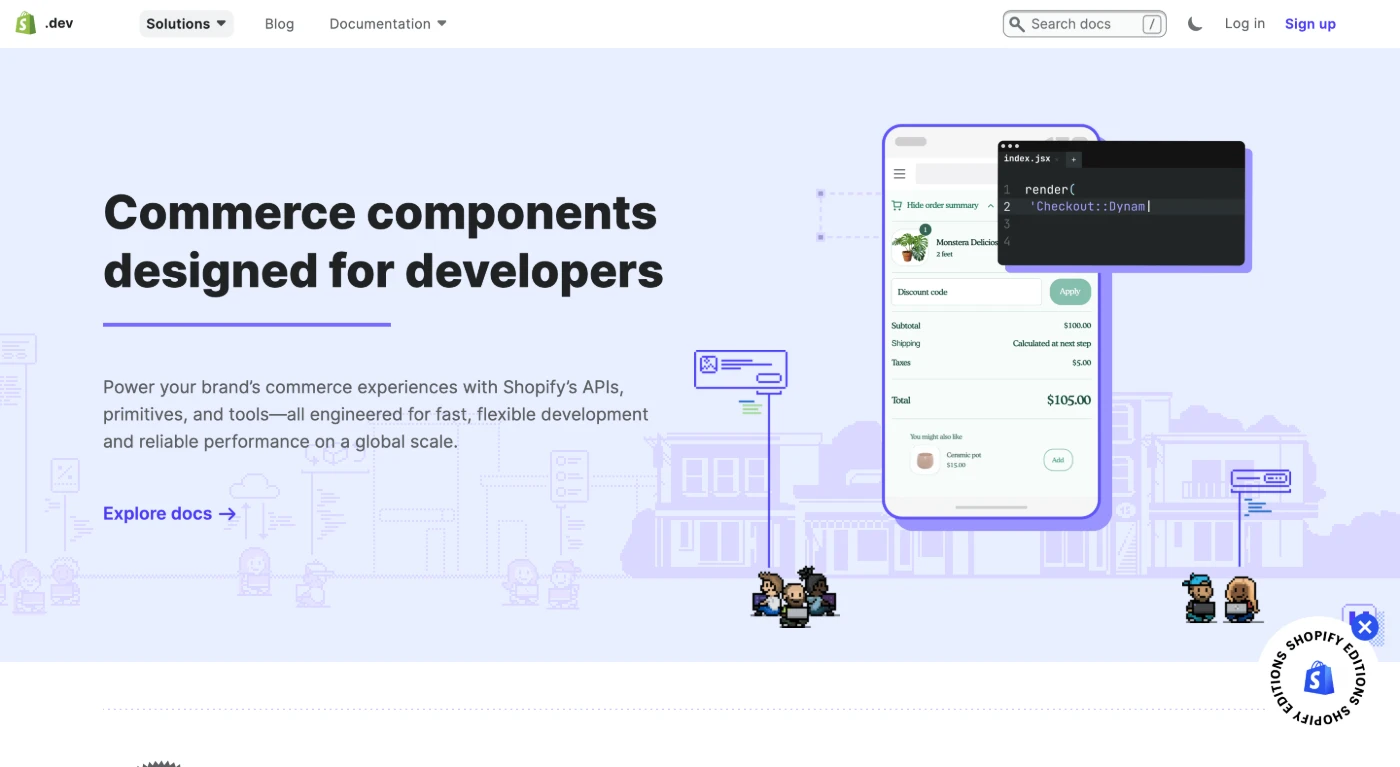Screen dimensions: 1400x767
Task: Toggle Hide order summary in checkout
Action: (943, 205)
